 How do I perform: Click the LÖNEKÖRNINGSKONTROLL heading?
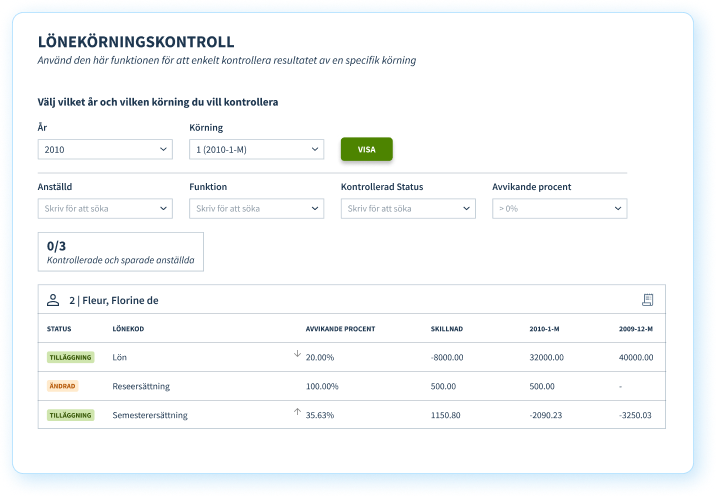(x=136, y=42)
